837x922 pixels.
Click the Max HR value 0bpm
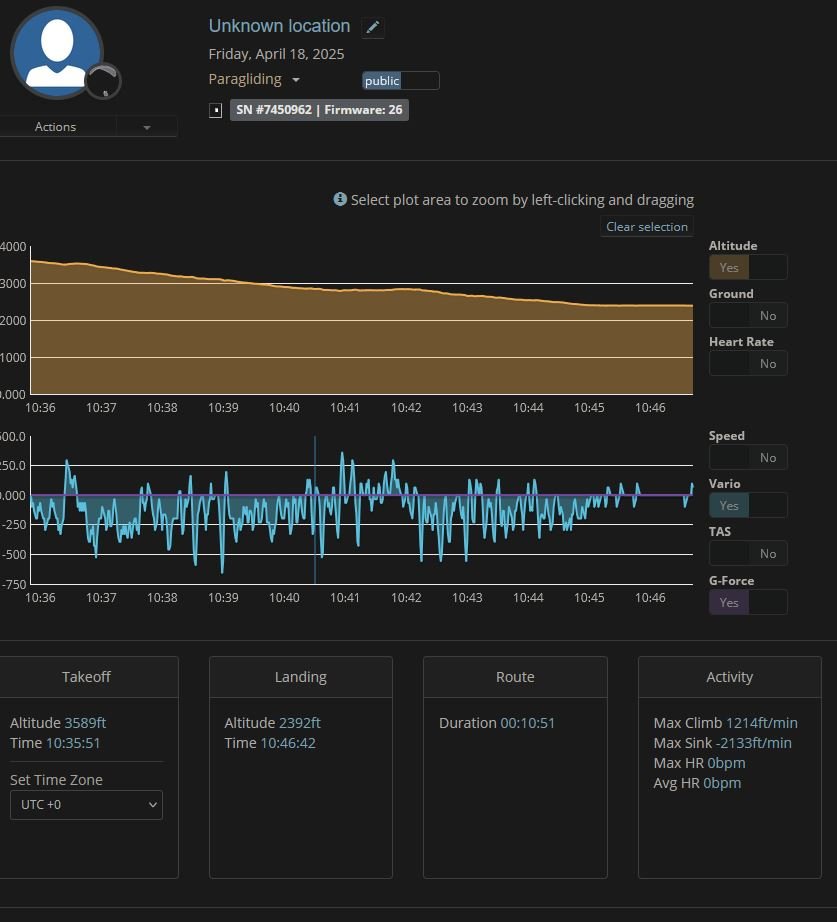click(x=726, y=763)
